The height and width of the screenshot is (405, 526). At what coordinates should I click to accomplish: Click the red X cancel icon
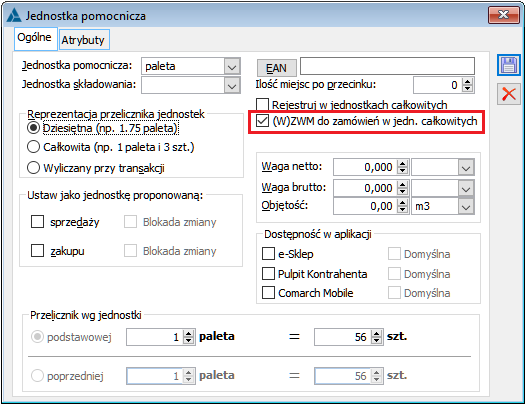509,94
